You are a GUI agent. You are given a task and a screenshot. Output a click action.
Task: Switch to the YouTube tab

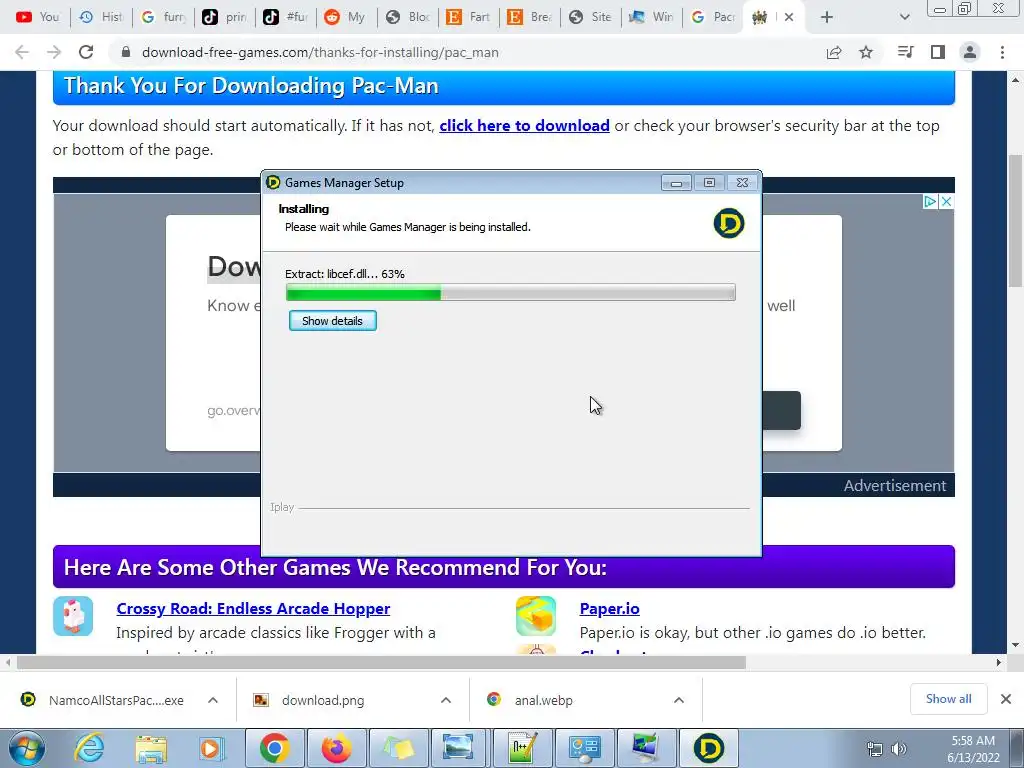point(37,17)
